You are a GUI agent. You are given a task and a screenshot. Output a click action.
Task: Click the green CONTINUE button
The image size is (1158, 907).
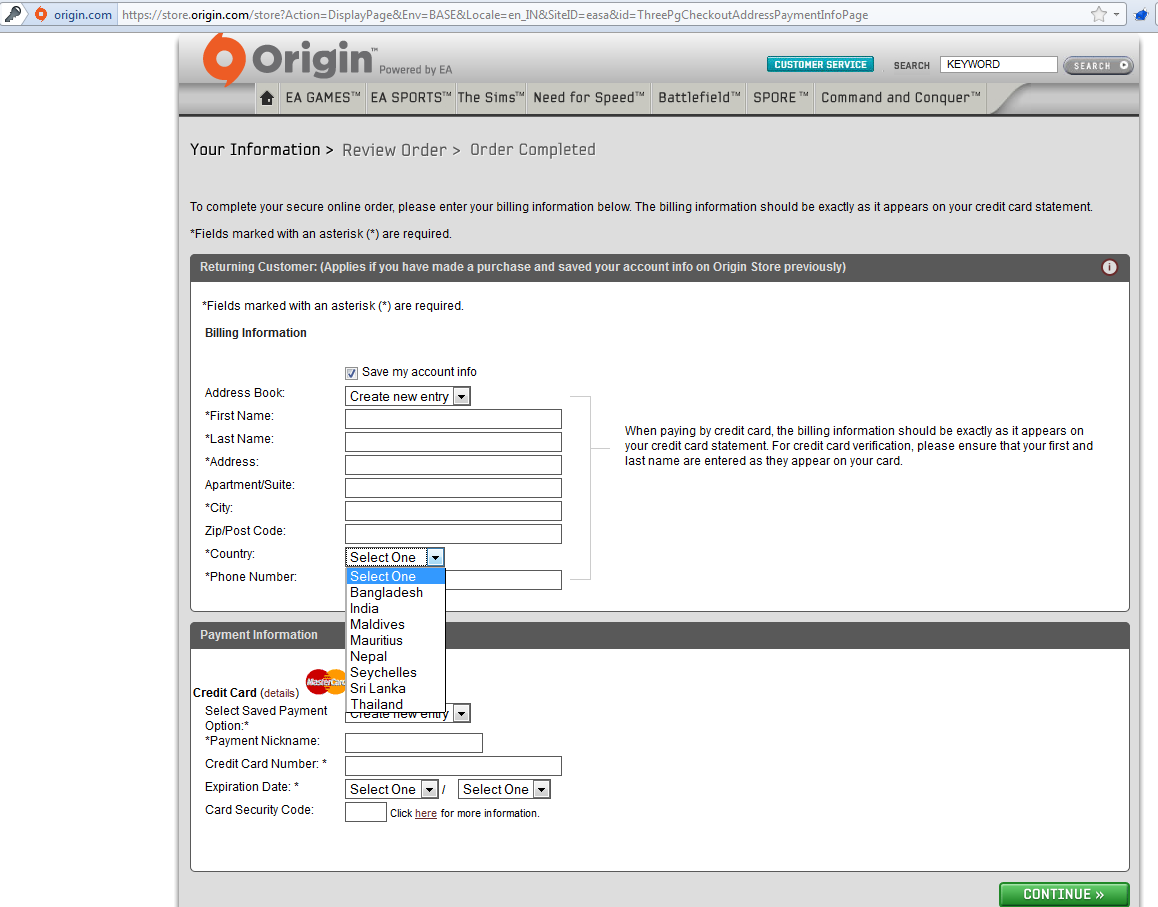tap(1063, 894)
